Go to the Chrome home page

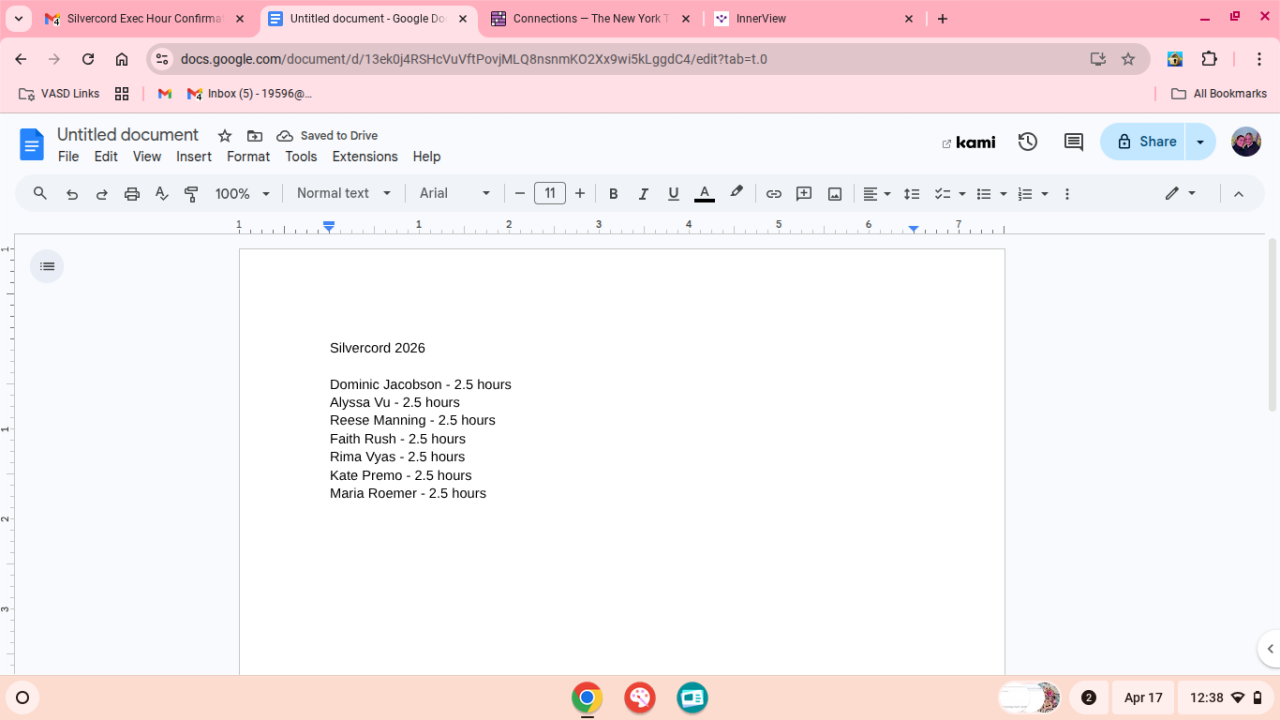(x=122, y=59)
